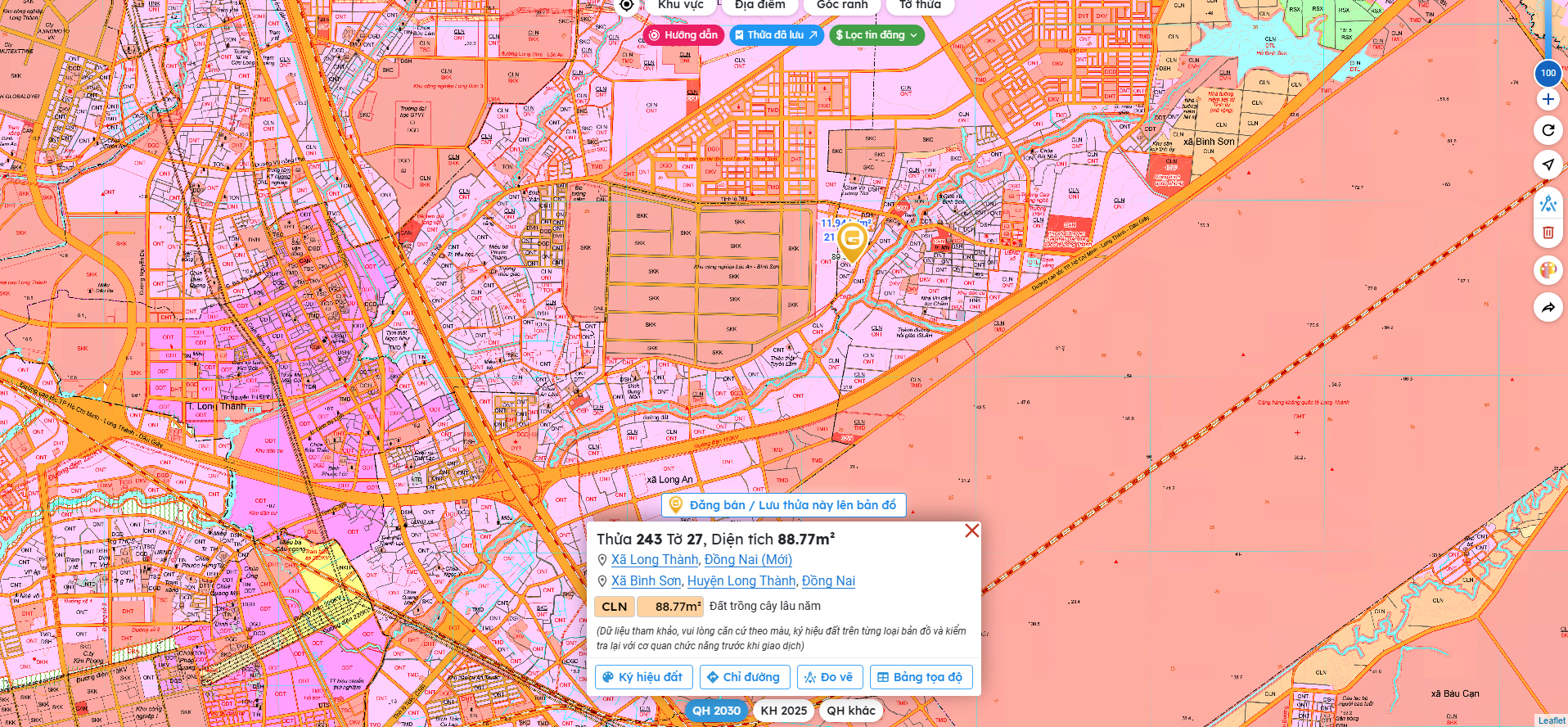Click the locate-me crosshair icon

[x=626, y=5]
